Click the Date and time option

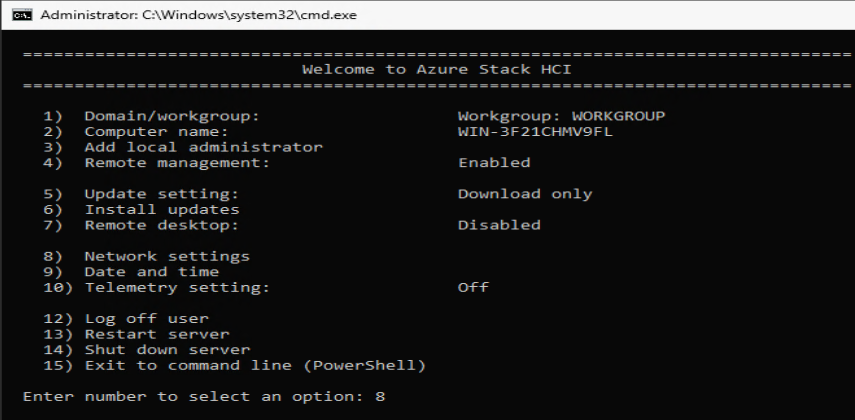click(151, 272)
